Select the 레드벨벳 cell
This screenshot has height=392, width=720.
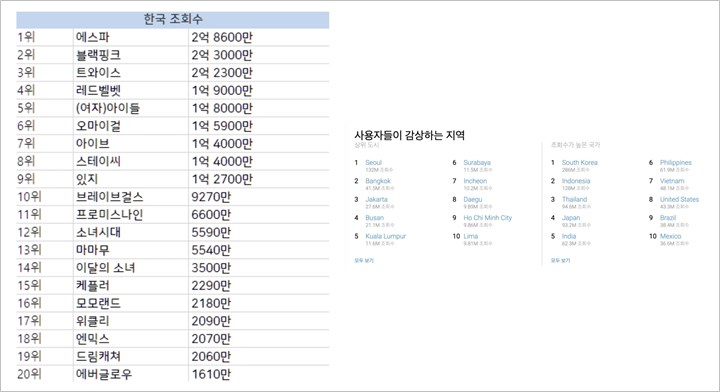pos(131,90)
